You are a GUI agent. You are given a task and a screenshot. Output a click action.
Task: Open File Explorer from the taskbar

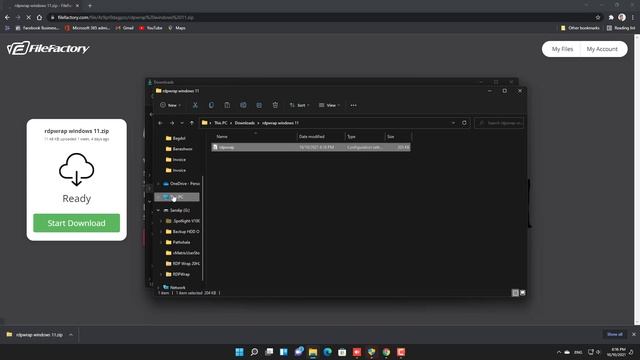pos(313,352)
